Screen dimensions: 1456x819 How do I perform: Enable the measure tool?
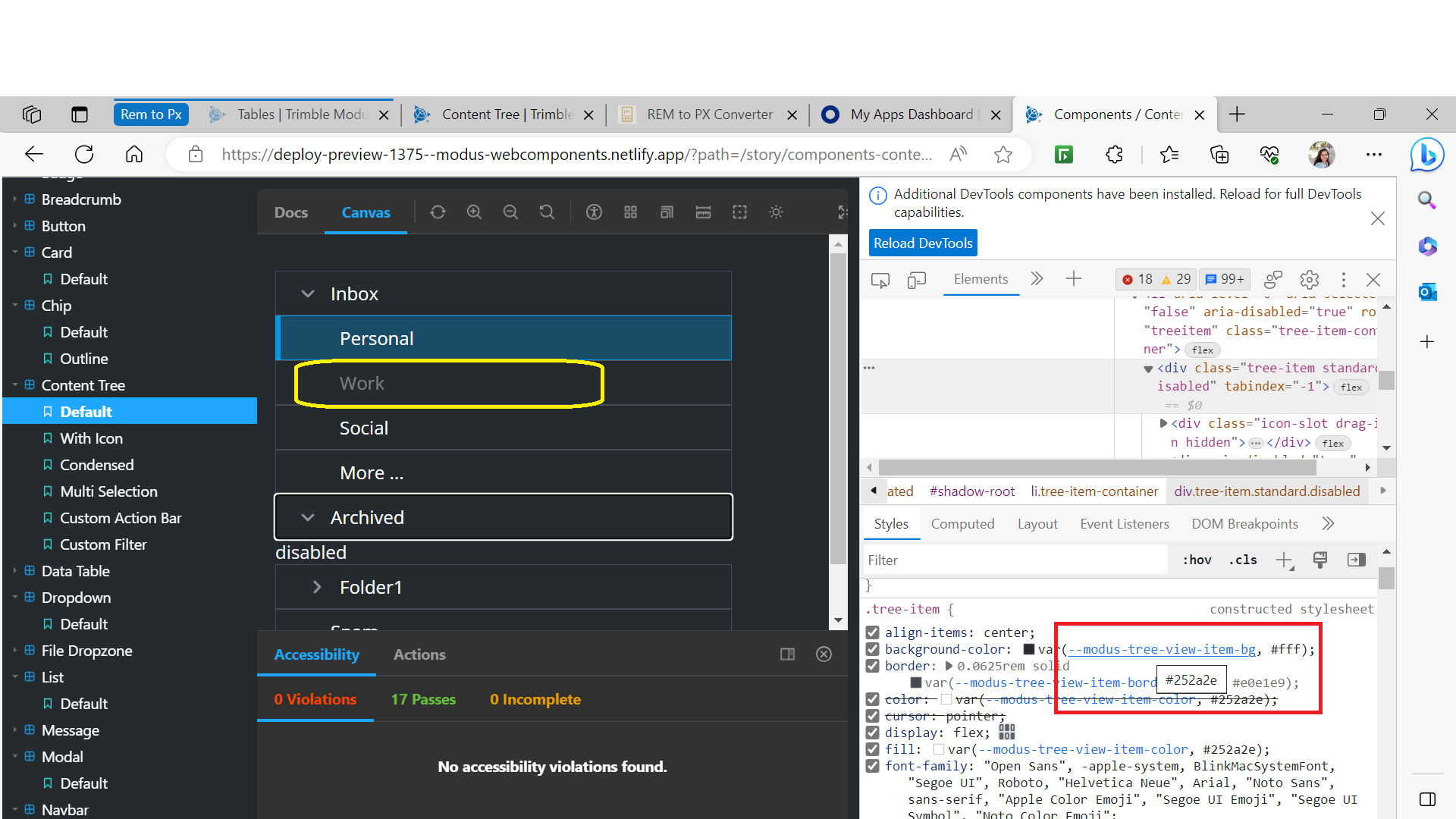[x=703, y=212]
